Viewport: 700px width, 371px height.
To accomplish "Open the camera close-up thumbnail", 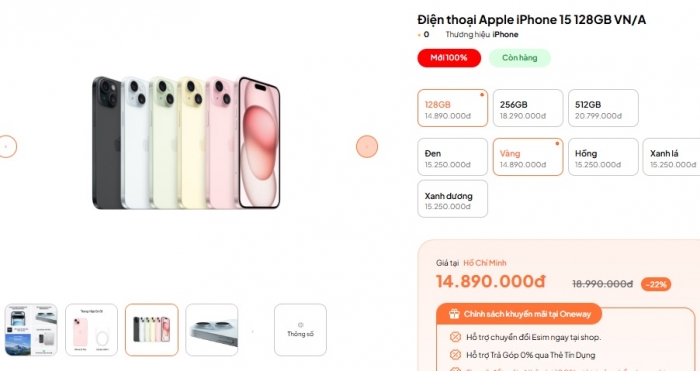I will coord(212,330).
